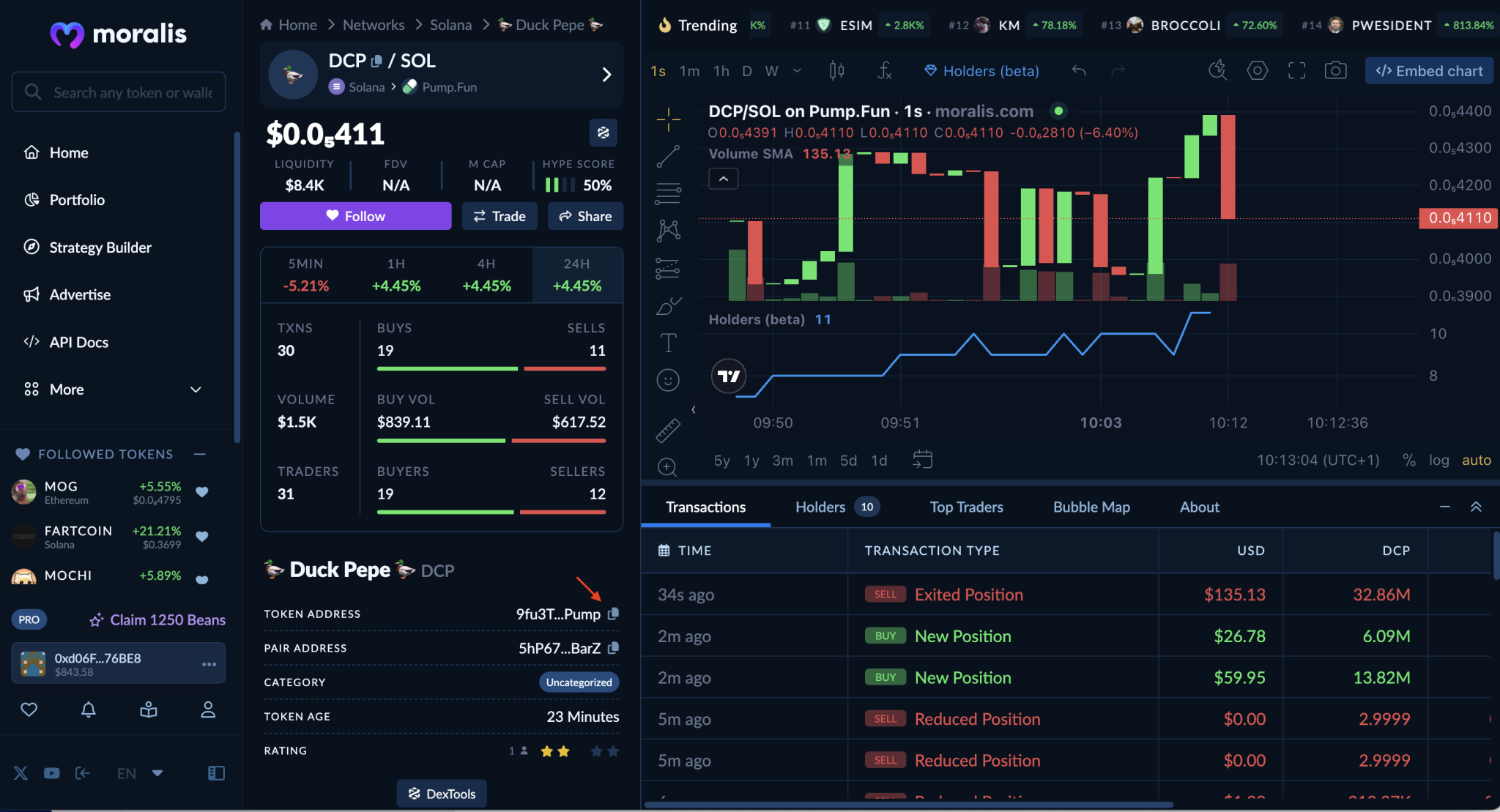
Task: Follow the Duck Pepe token
Action: (355, 216)
